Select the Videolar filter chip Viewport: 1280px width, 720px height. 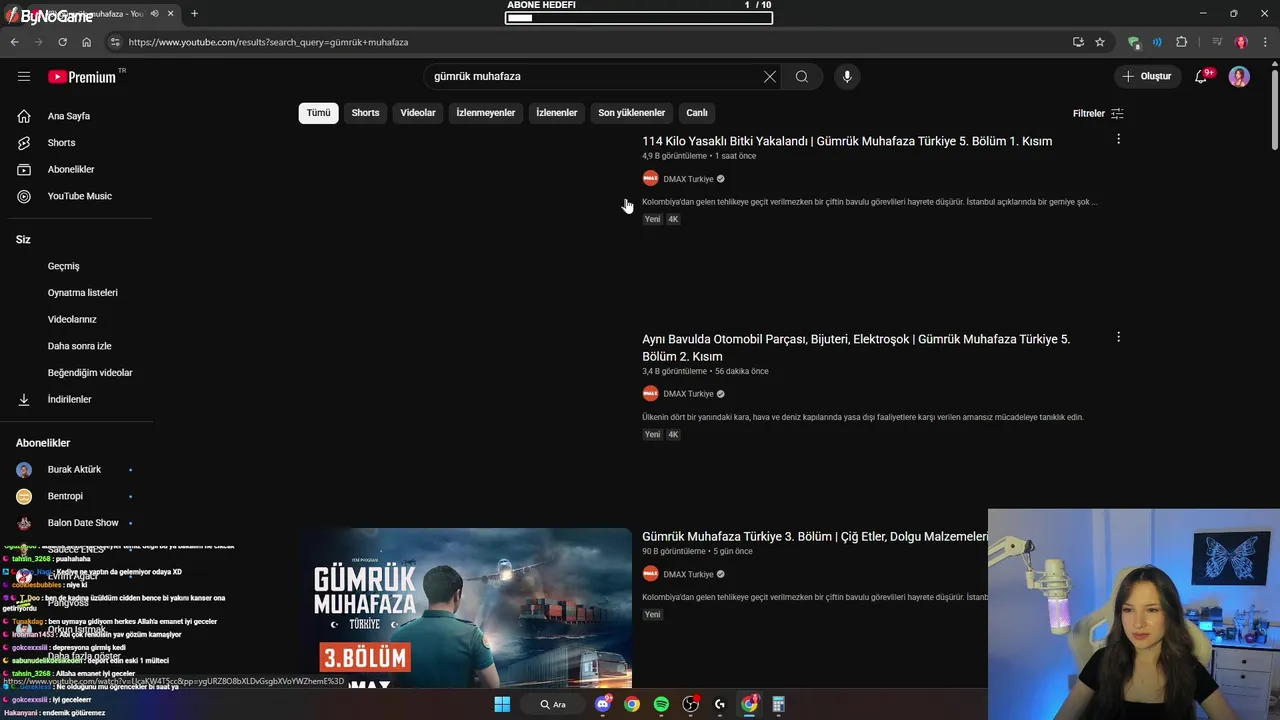point(418,113)
